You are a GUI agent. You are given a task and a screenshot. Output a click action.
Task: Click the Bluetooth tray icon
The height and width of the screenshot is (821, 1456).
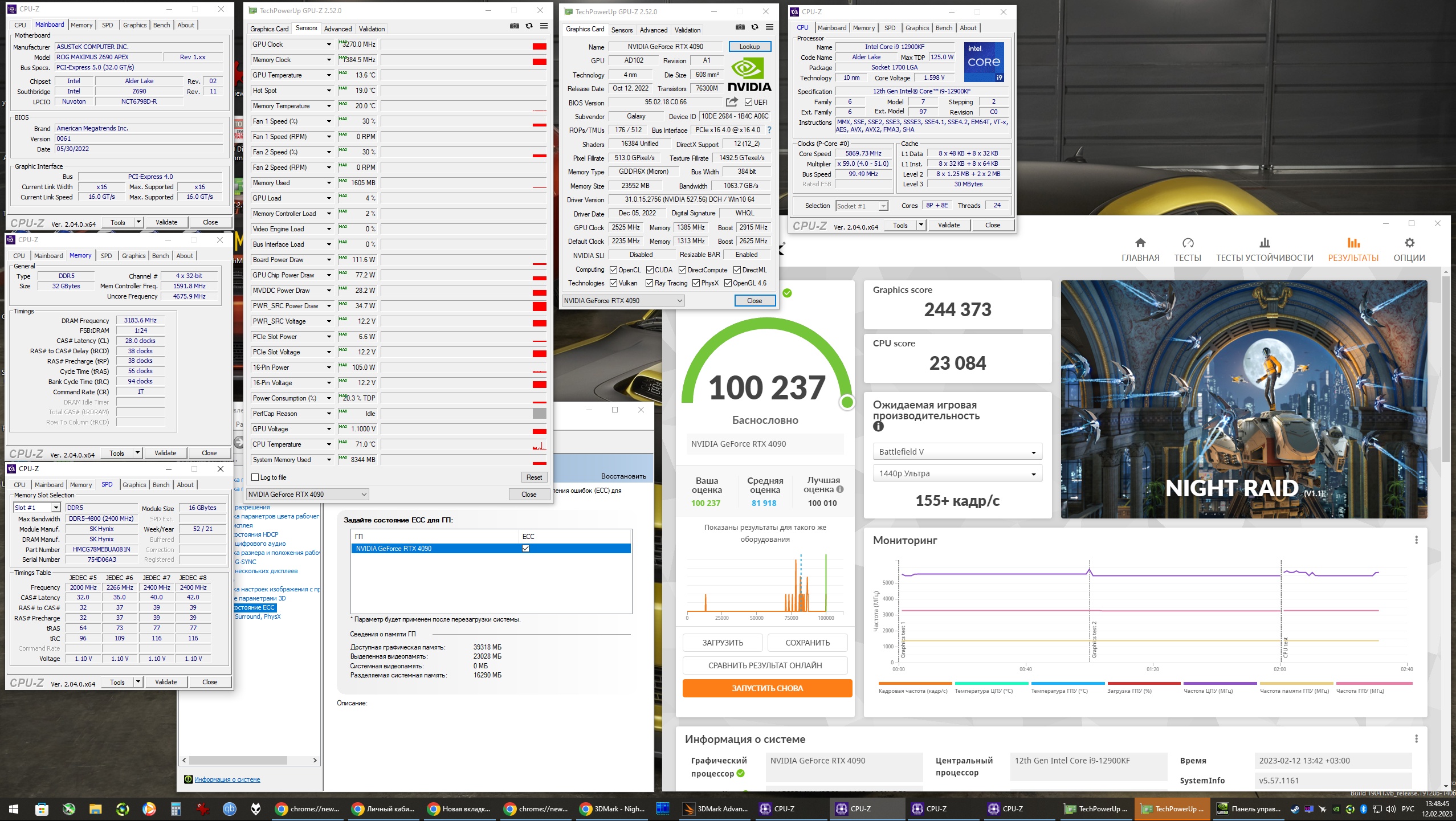[1364, 809]
